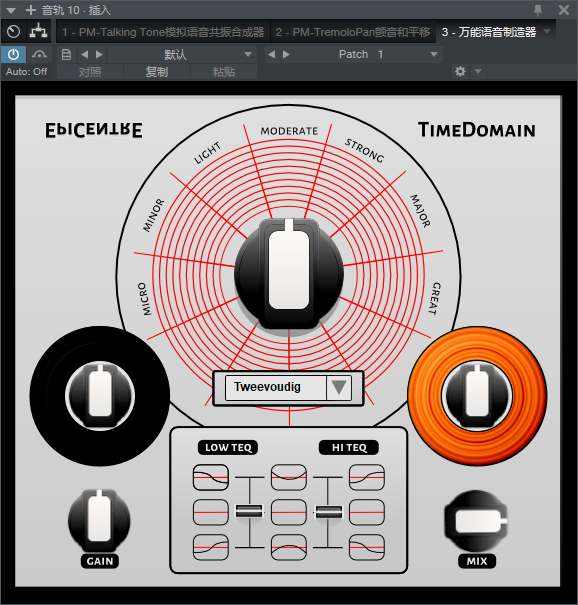Screen dimensions: 578x605
Task: Click the GREAT label on dial
Action: click(434, 299)
